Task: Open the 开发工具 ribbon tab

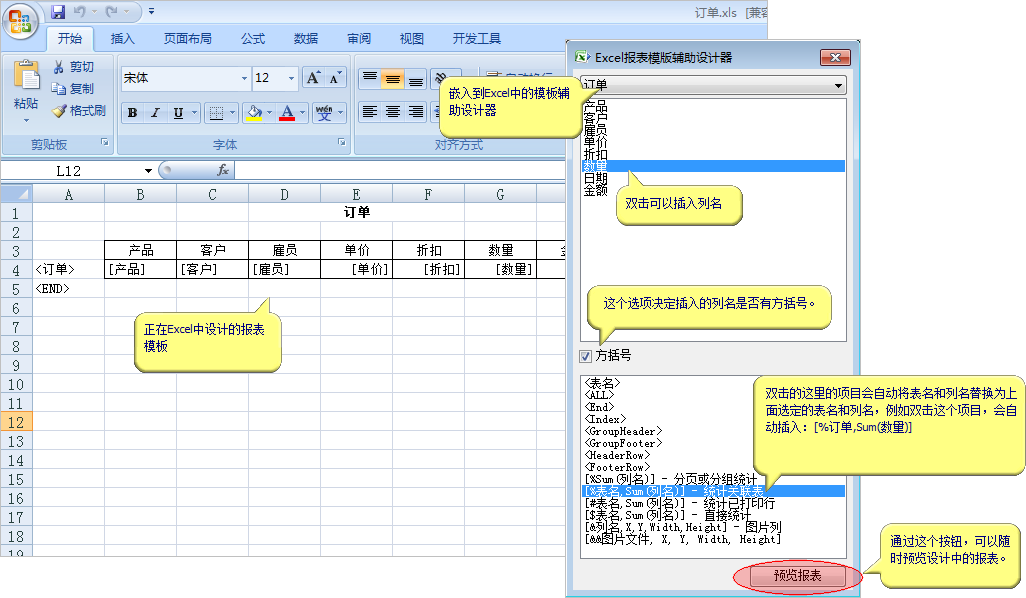Action: (x=477, y=39)
